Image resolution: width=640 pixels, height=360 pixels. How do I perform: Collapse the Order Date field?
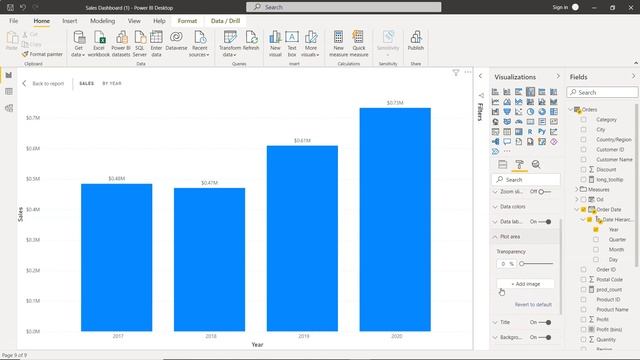point(577,209)
